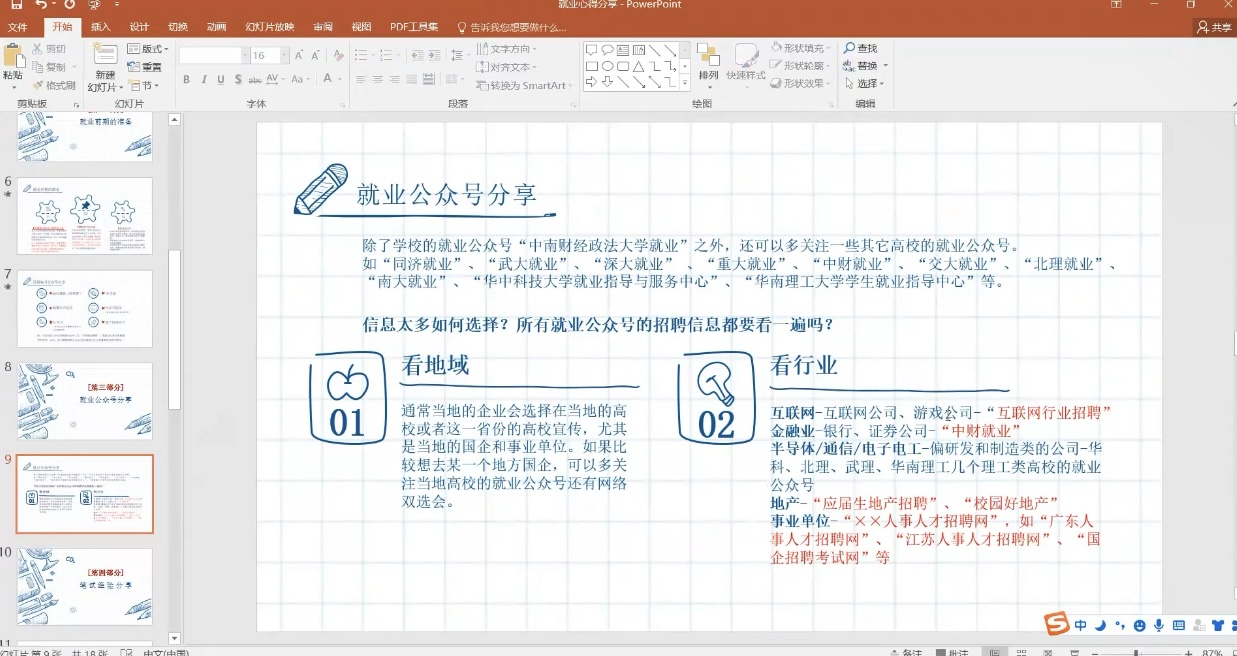Toggle center text alignment
The height and width of the screenshot is (656, 1237).
tap(377, 80)
